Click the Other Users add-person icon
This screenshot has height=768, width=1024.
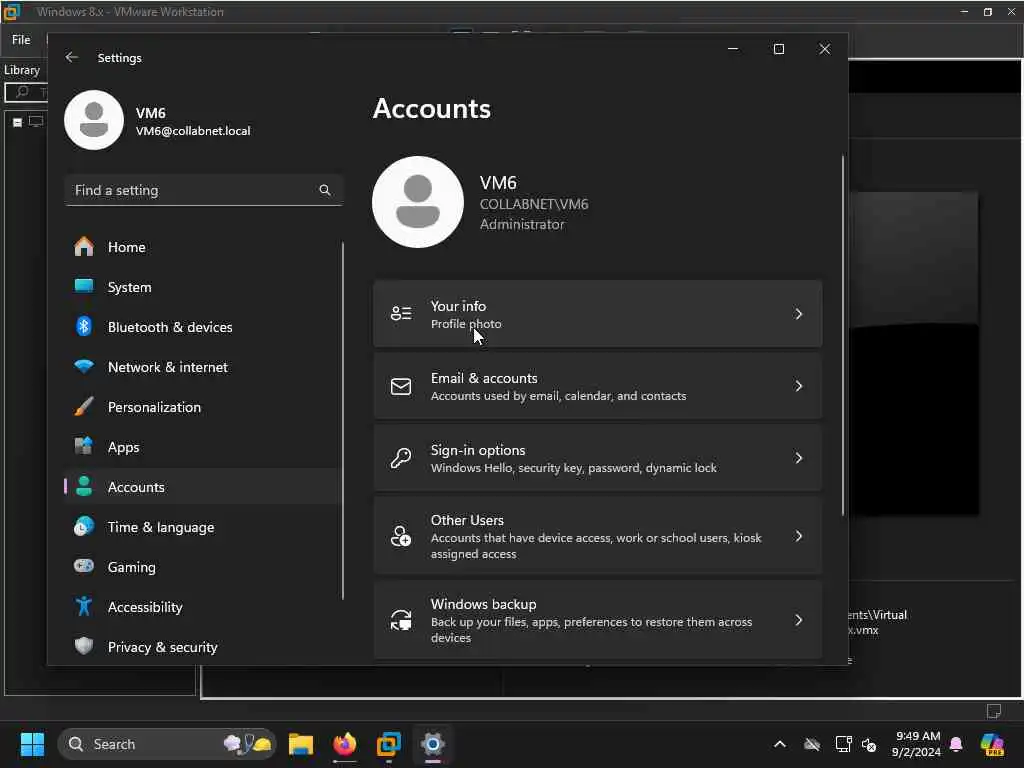401,536
